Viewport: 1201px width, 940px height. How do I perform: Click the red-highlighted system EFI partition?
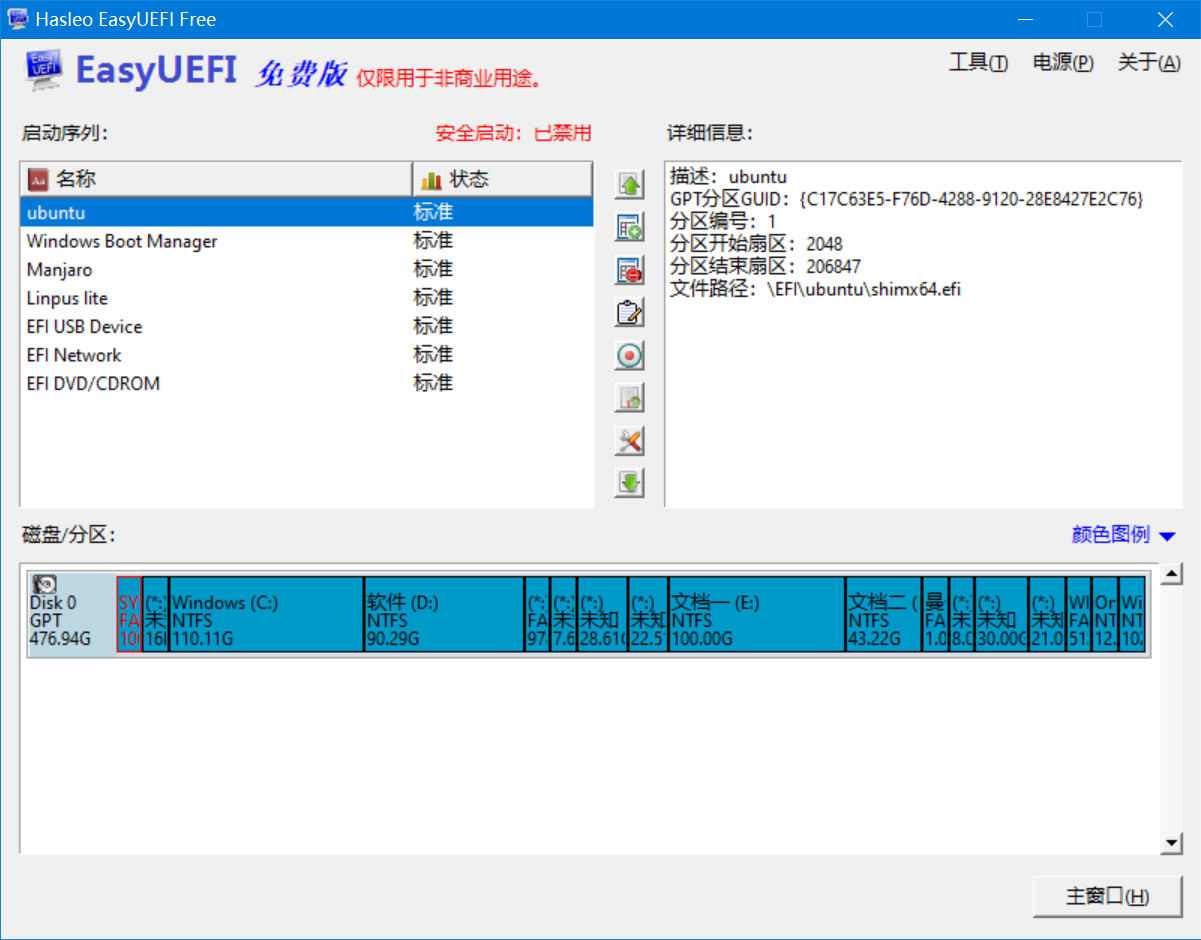[x=129, y=614]
